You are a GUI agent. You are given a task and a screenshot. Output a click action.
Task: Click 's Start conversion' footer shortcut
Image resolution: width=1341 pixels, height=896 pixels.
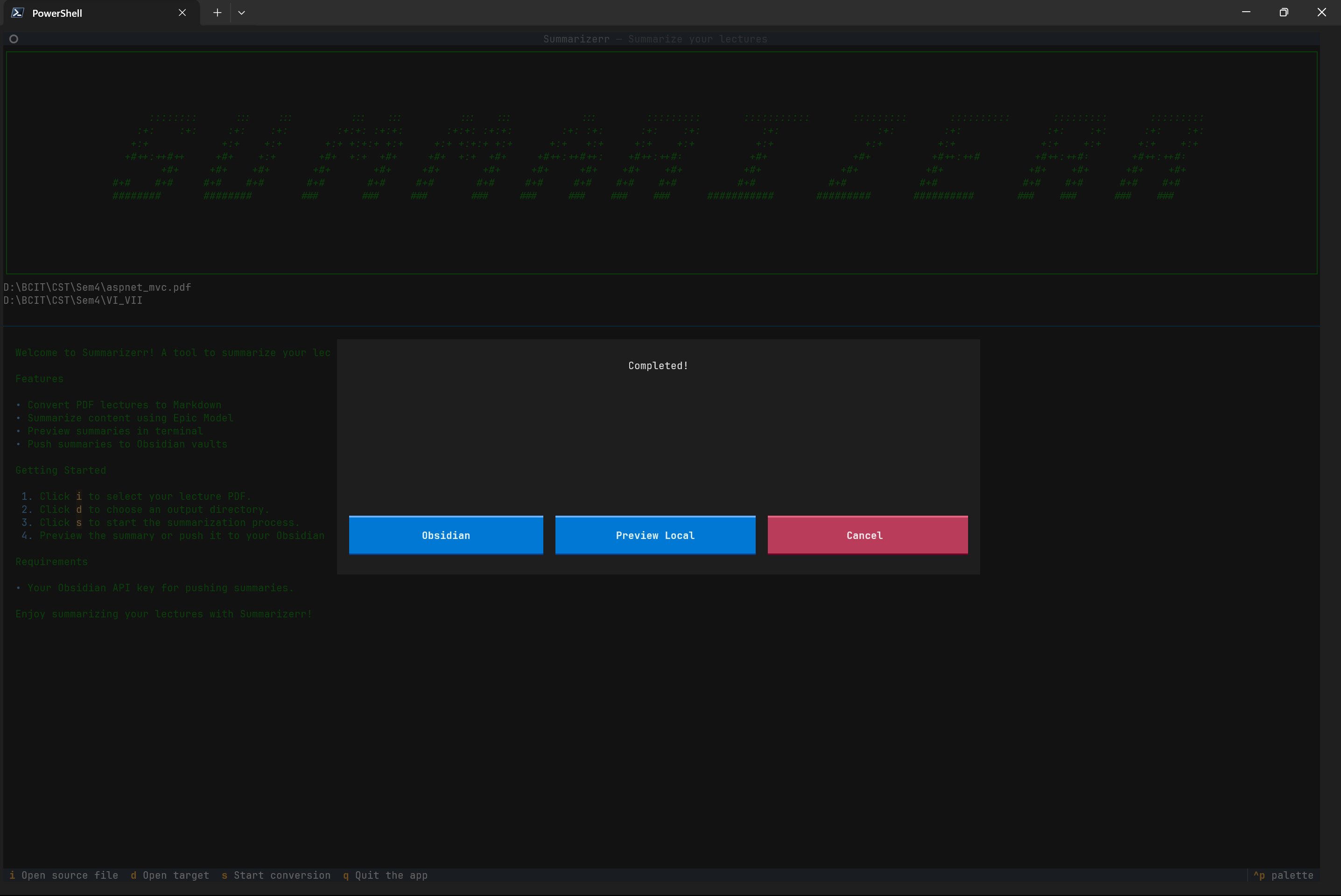(276, 875)
